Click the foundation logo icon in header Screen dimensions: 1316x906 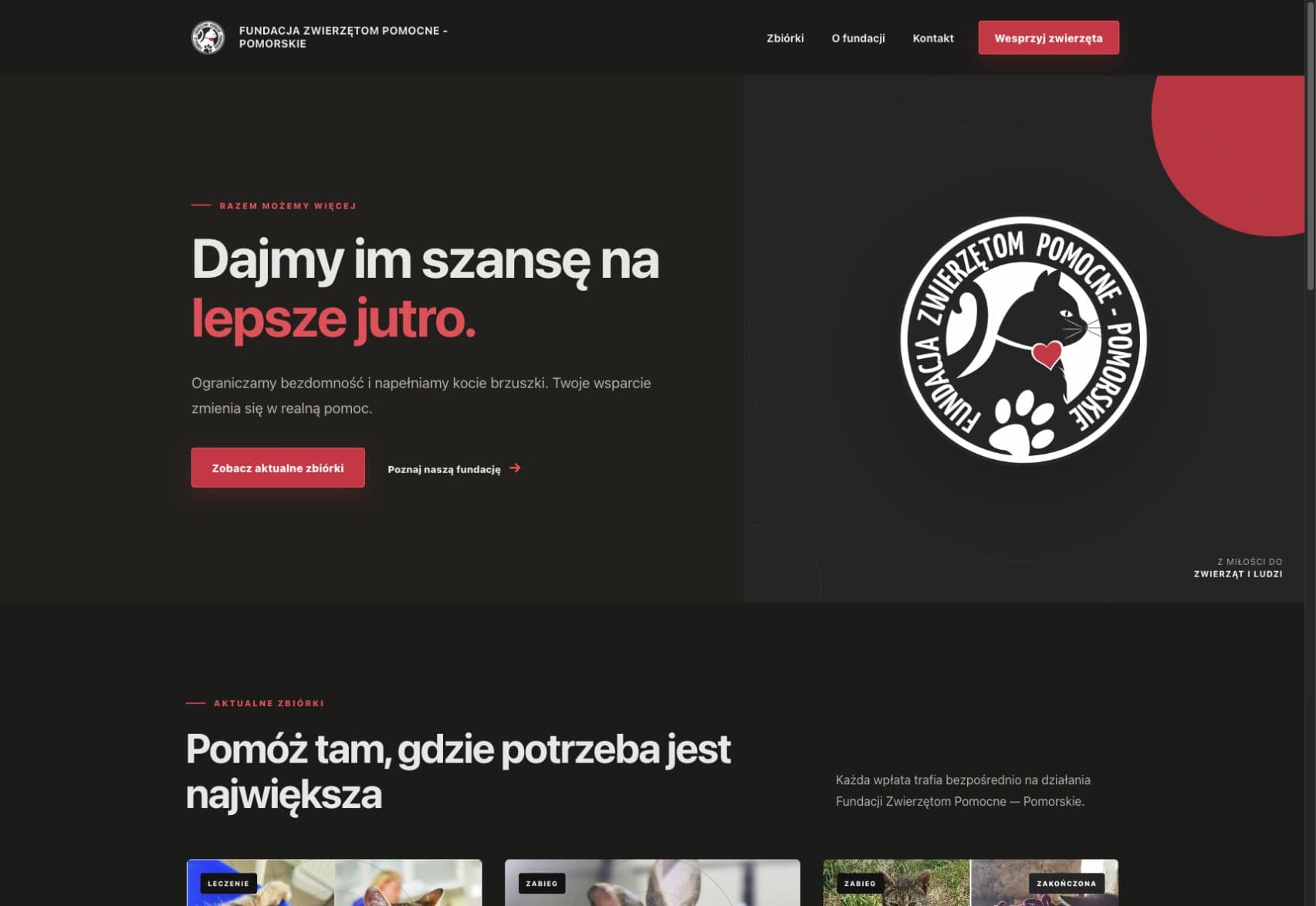[x=208, y=37]
